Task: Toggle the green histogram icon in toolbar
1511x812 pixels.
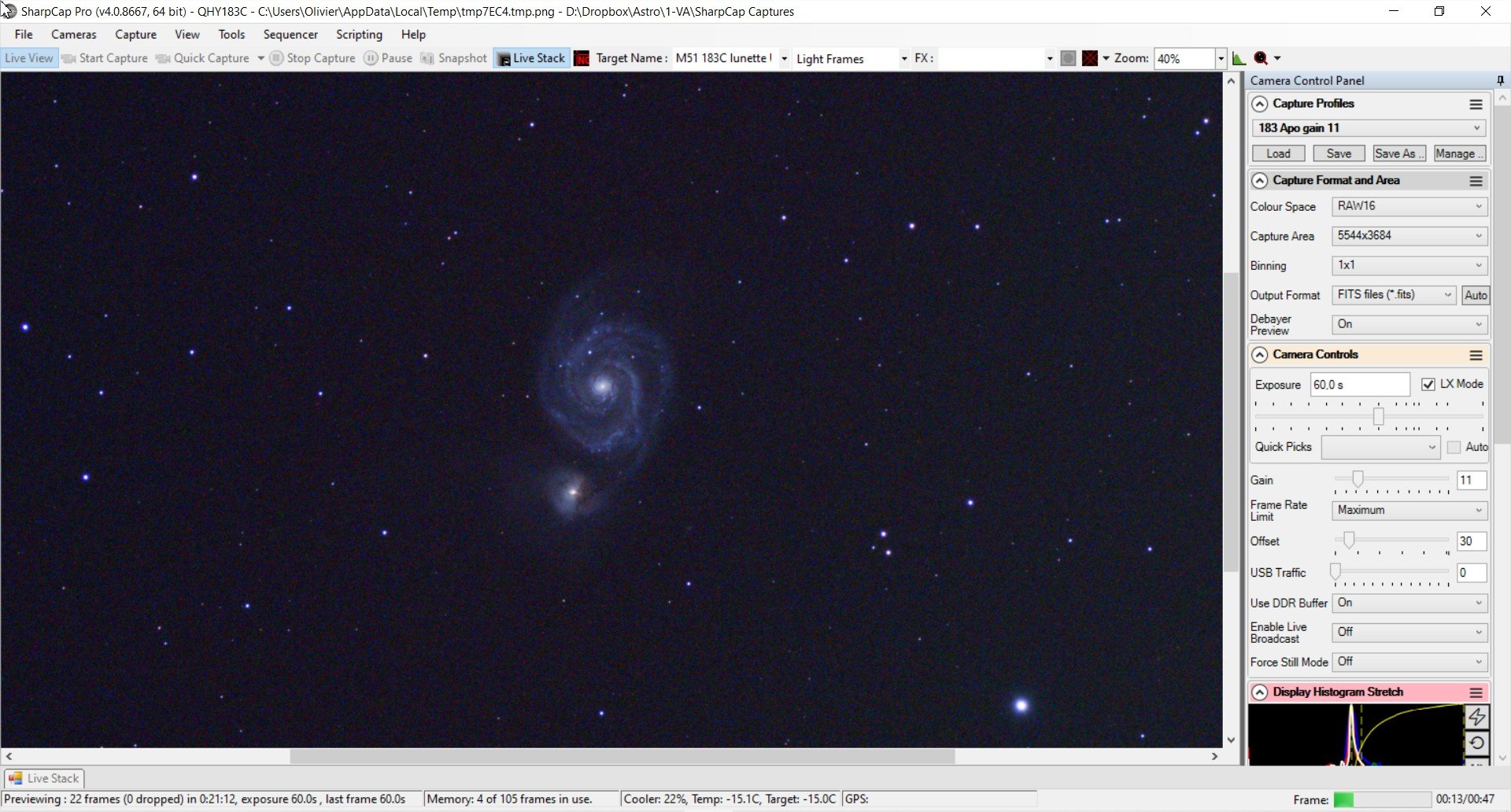Action: pyautogui.click(x=1239, y=58)
